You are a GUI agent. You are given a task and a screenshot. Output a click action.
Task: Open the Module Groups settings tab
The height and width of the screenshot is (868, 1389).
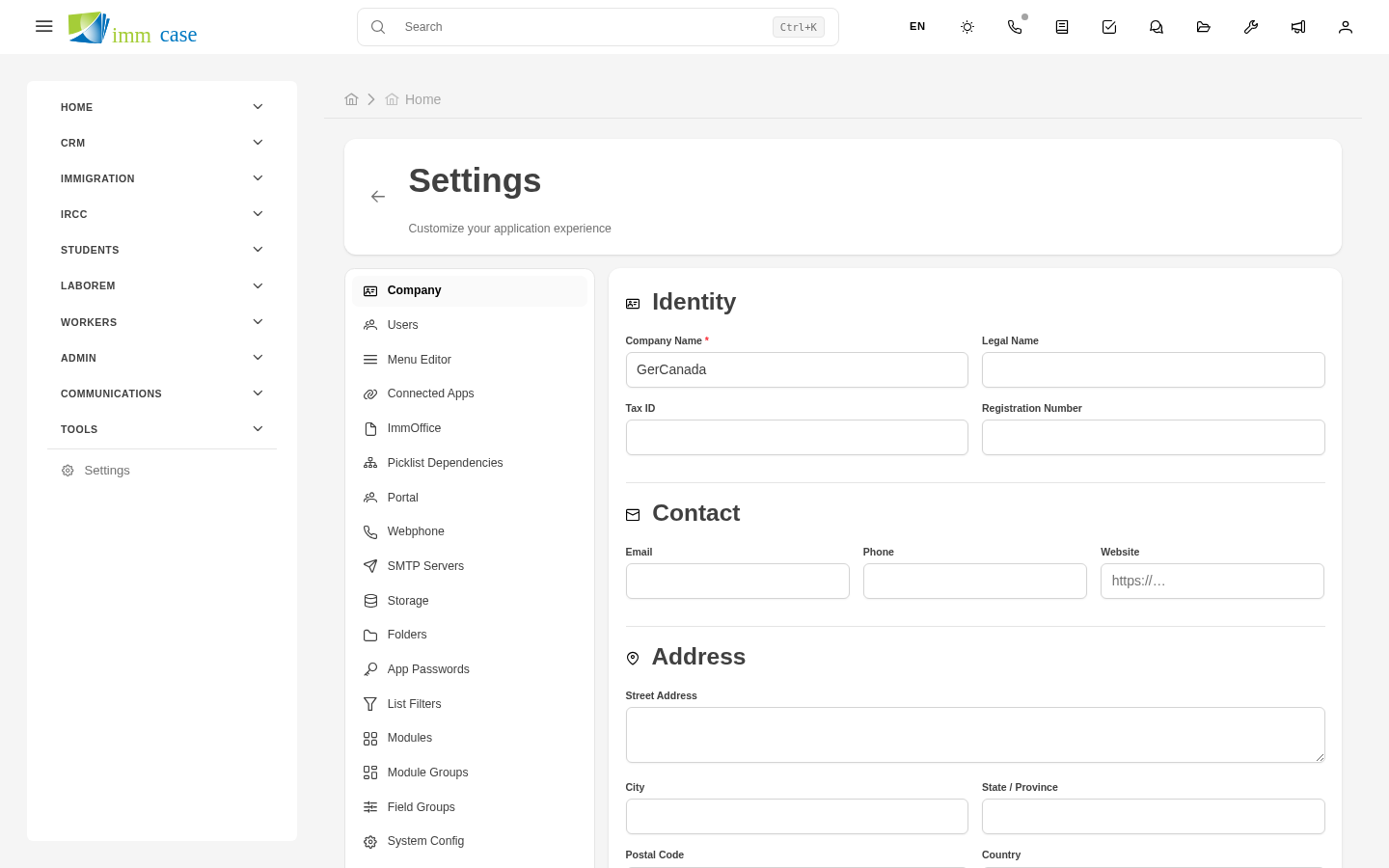point(470,773)
